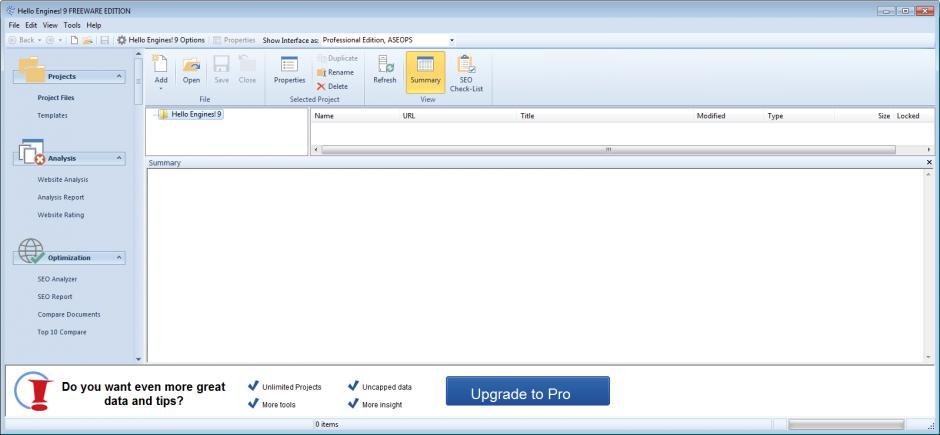This screenshot has width=940, height=435.
Task: Click the new document icon in top toolbar
Action: click(x=74, y=40)
